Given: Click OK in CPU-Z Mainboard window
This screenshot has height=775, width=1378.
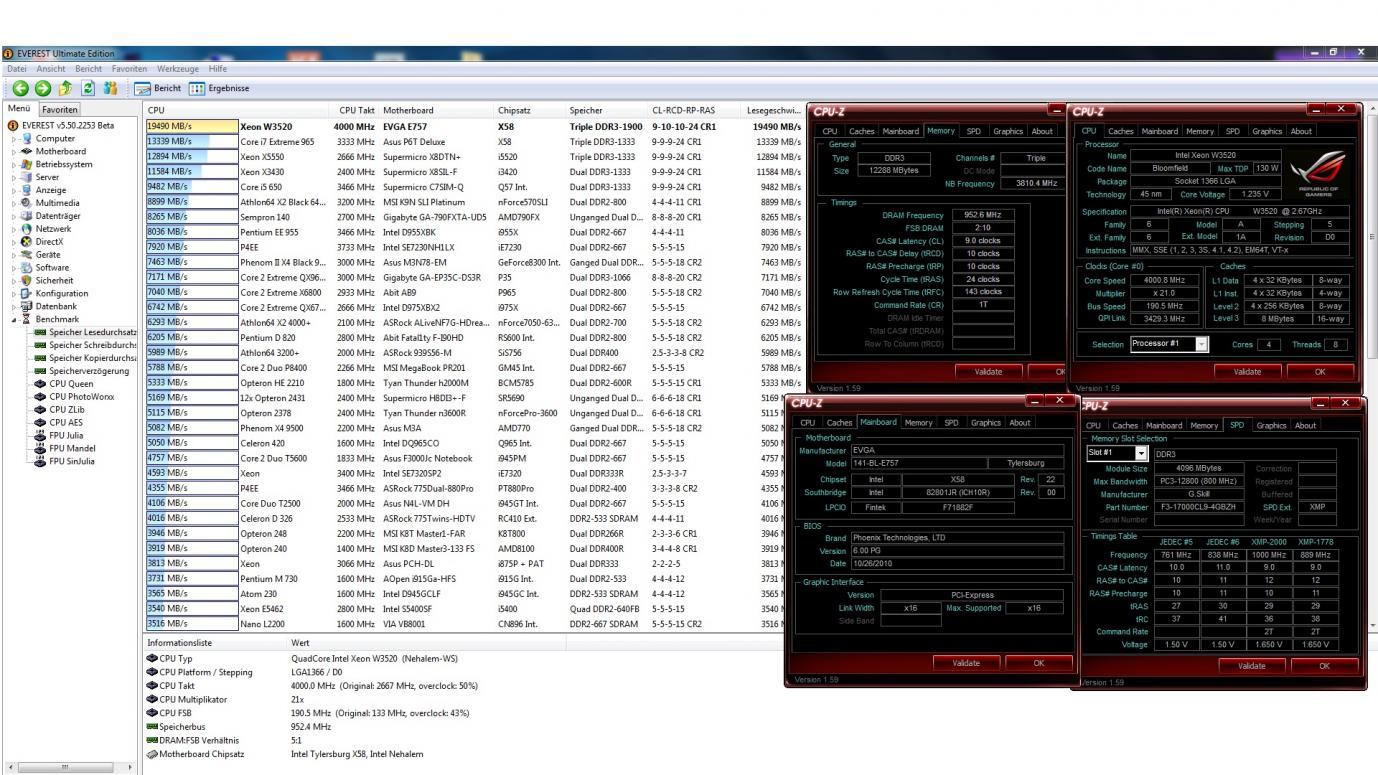Looking at the screenshot, I should [1038, 663].
